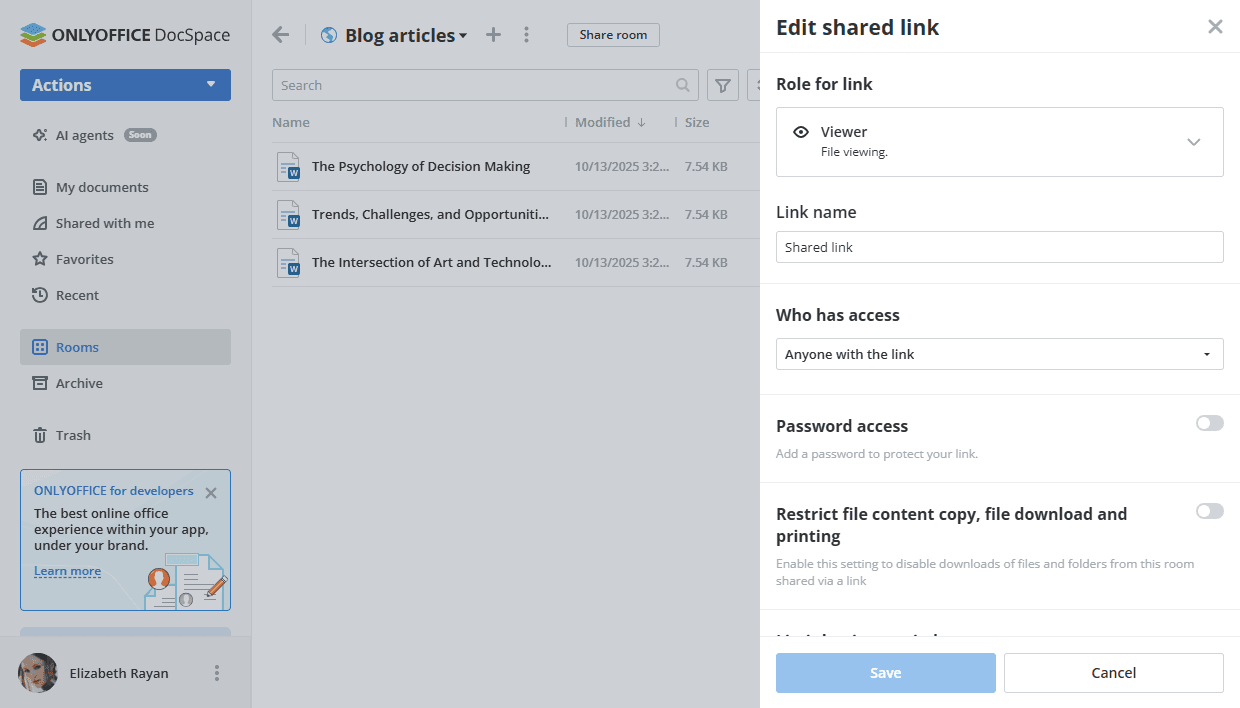Open the Anyone with the link dropdown
Screen dimensions: 1240x708
pyautogui.click(x=999, y=354)
